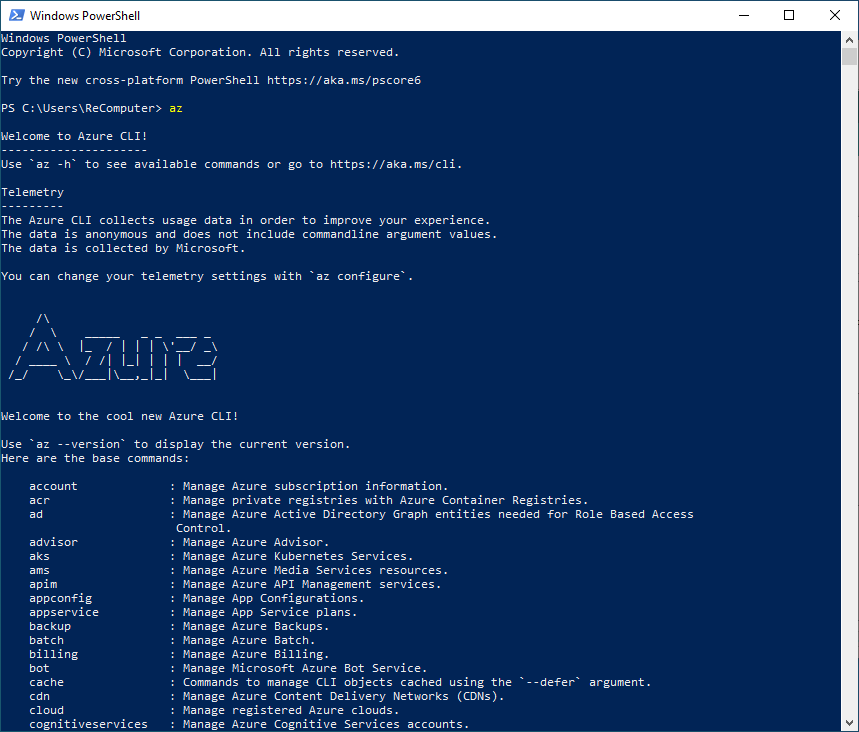
Task: Click the 'advisor' command name
Action: coord(53,542)
